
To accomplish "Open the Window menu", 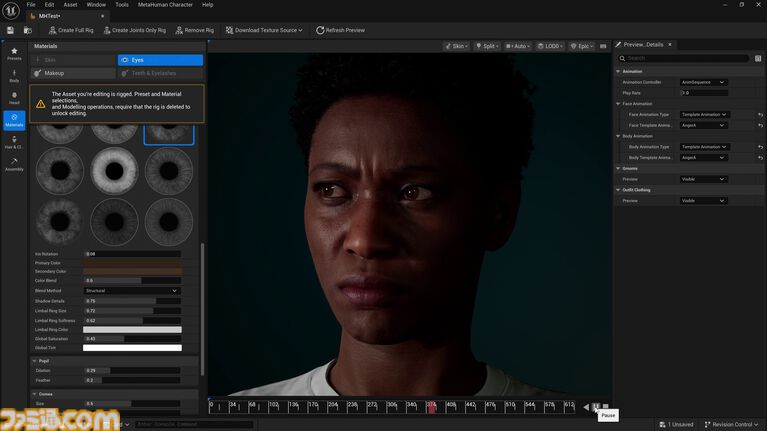I will [96, 4].
